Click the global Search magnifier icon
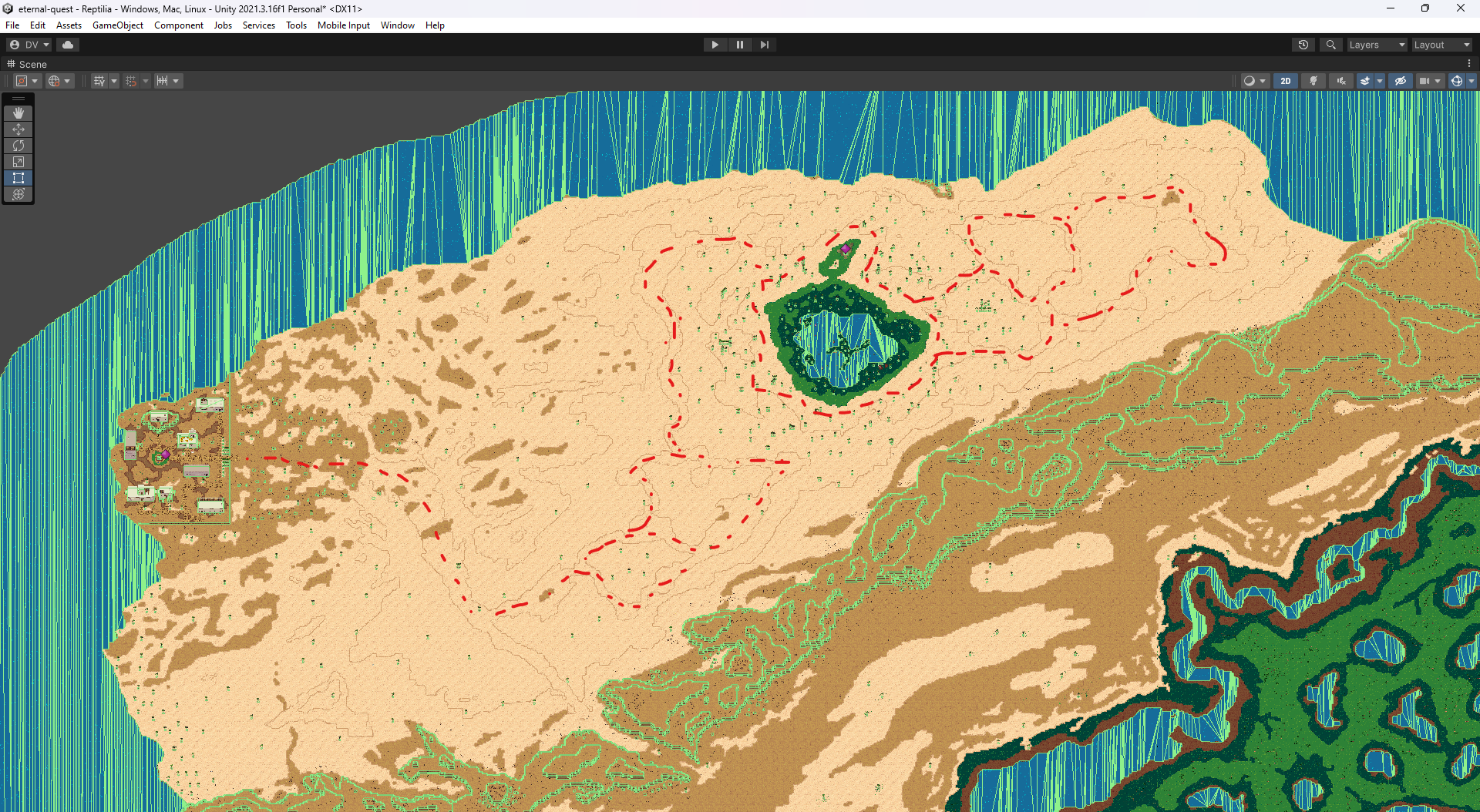This screenshot has height=812, width=1480. [x=1330, y=45]
